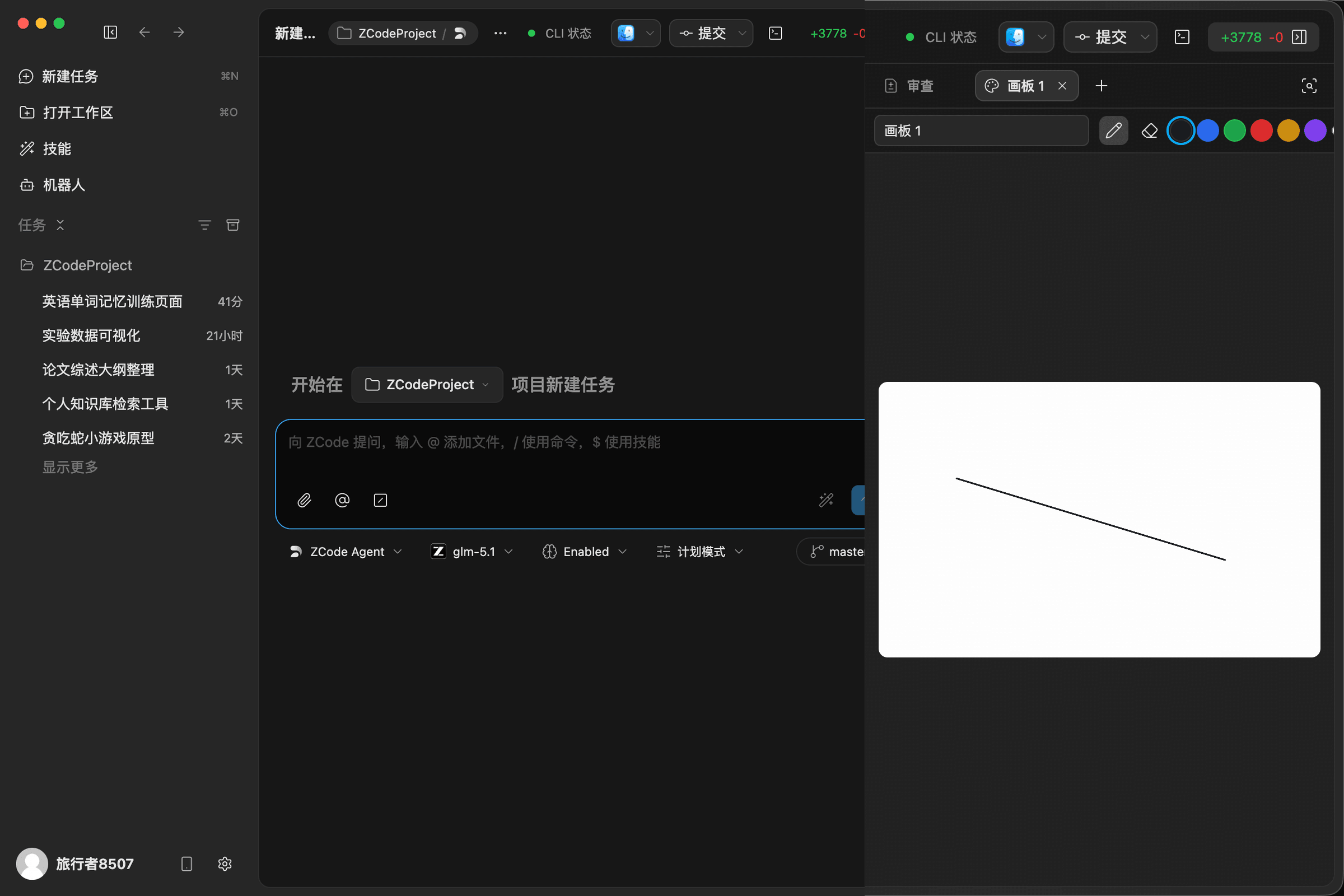1344x896 pixels.
Task: Click the 旅行者8507 user avatar
Action: coord(32,864)
